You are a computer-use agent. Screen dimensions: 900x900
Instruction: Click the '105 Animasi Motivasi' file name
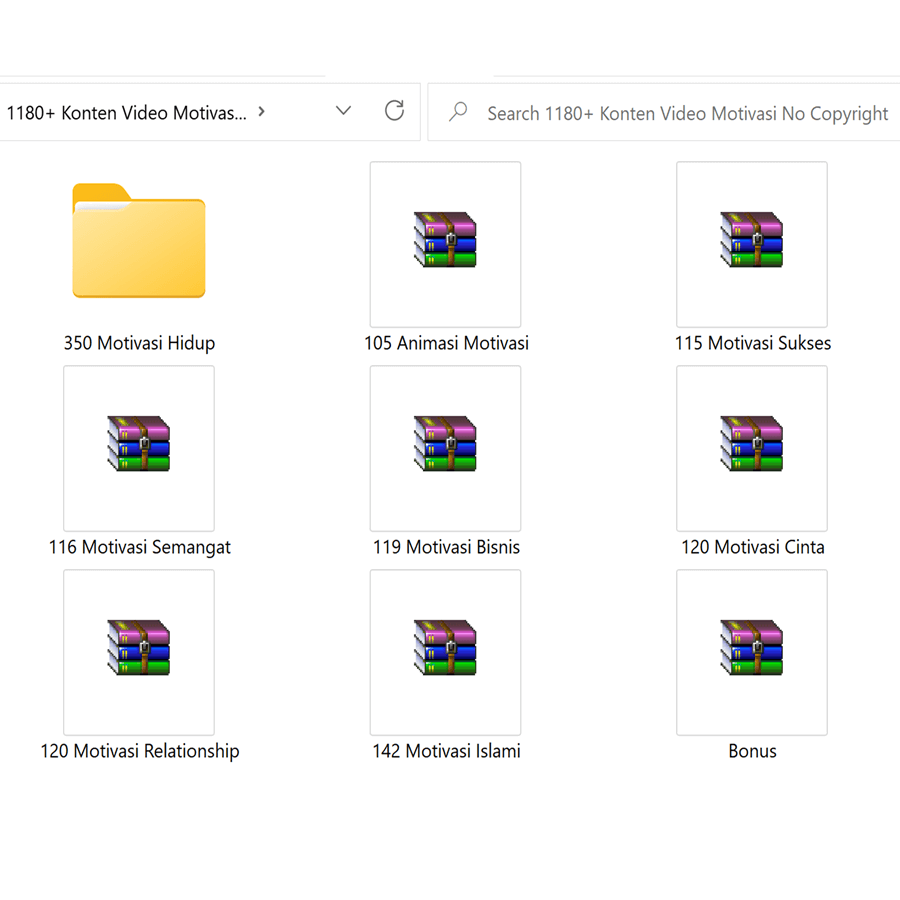click(x=447, y=343)
